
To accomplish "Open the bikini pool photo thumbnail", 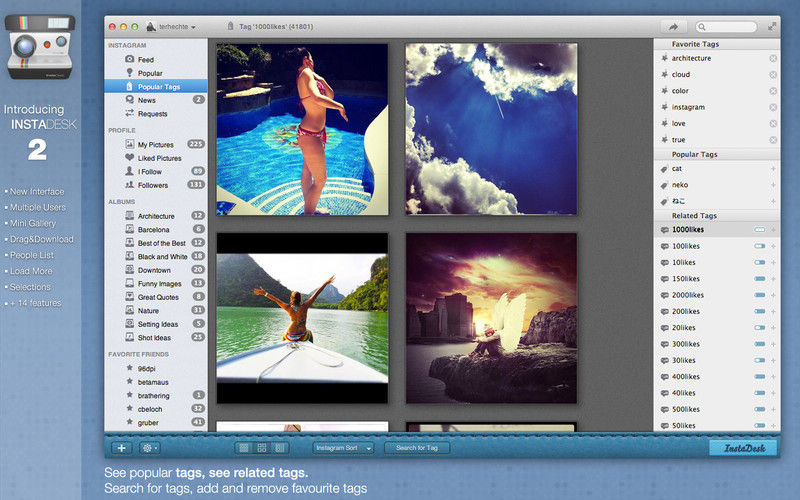I will 302,129.
